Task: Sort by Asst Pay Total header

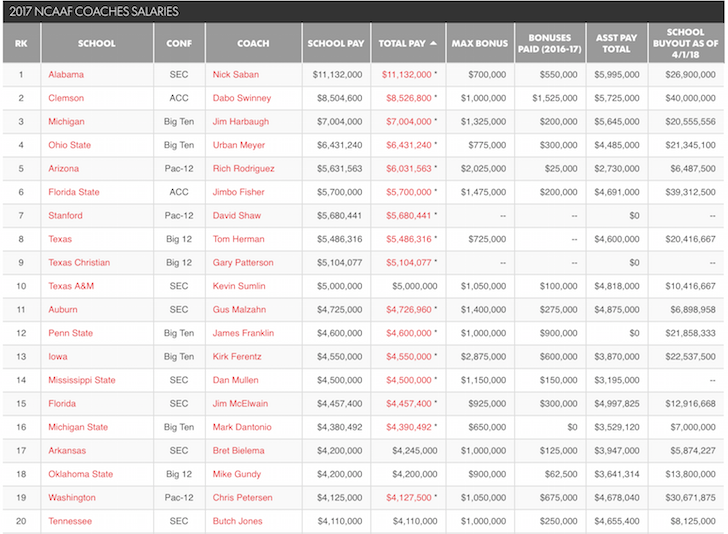Action: click(617, 43)
